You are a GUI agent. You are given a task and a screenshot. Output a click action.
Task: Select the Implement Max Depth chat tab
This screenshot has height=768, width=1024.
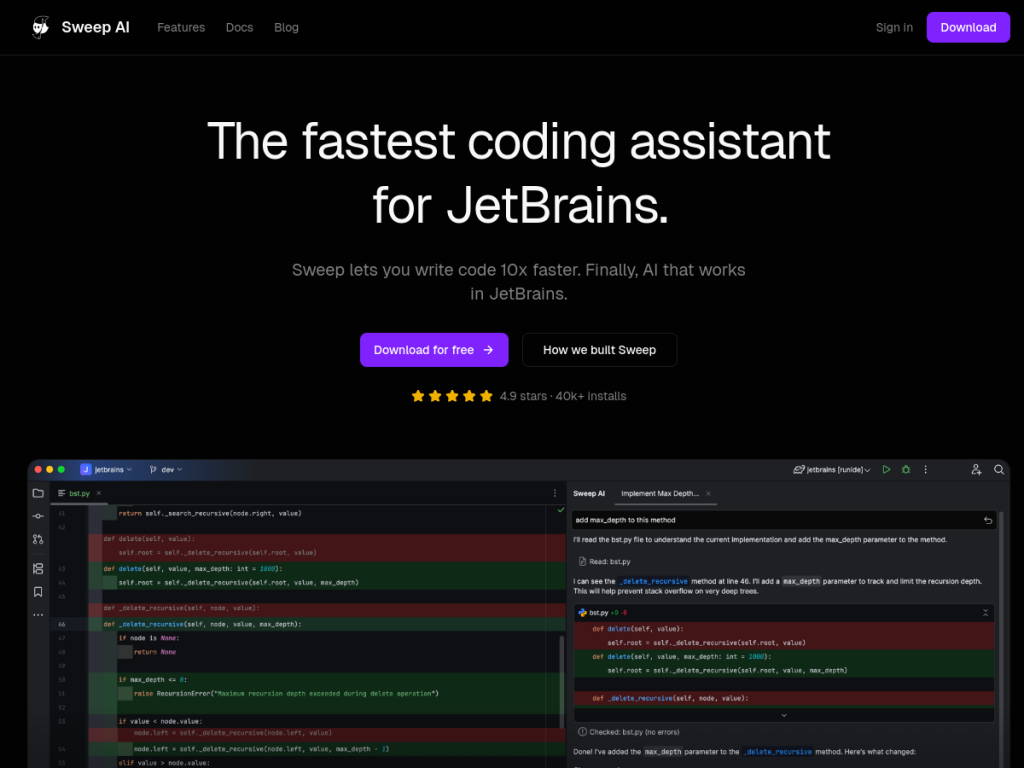[660, 494]
